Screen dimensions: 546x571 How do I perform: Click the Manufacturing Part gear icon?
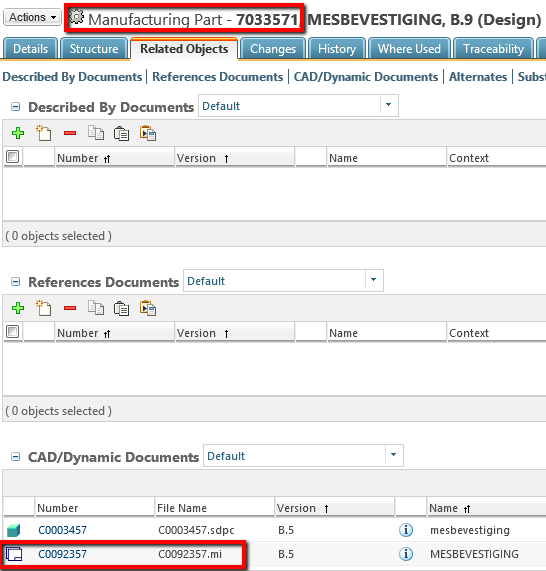click(76, 17)
